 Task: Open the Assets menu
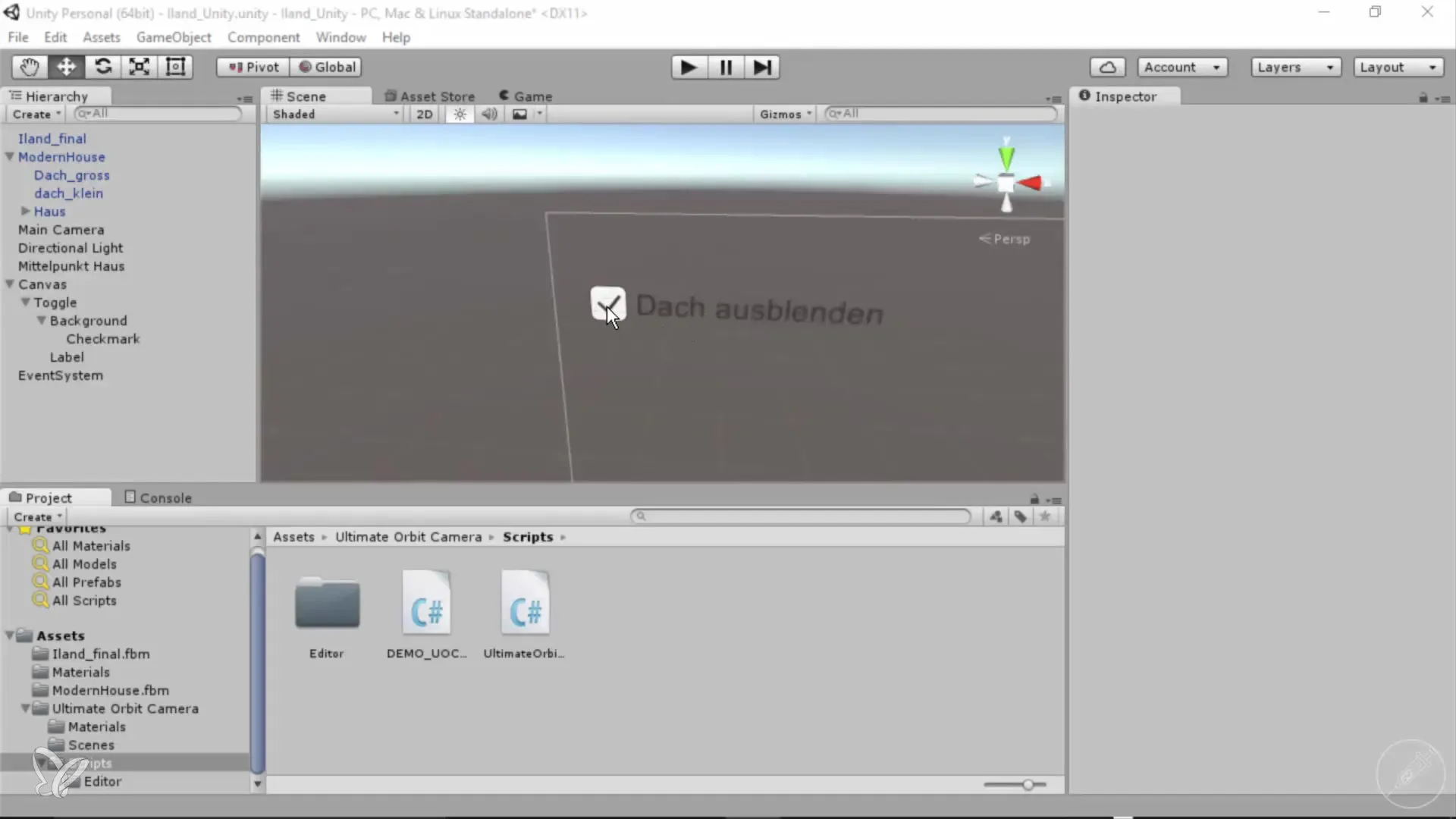coord(102,37)
